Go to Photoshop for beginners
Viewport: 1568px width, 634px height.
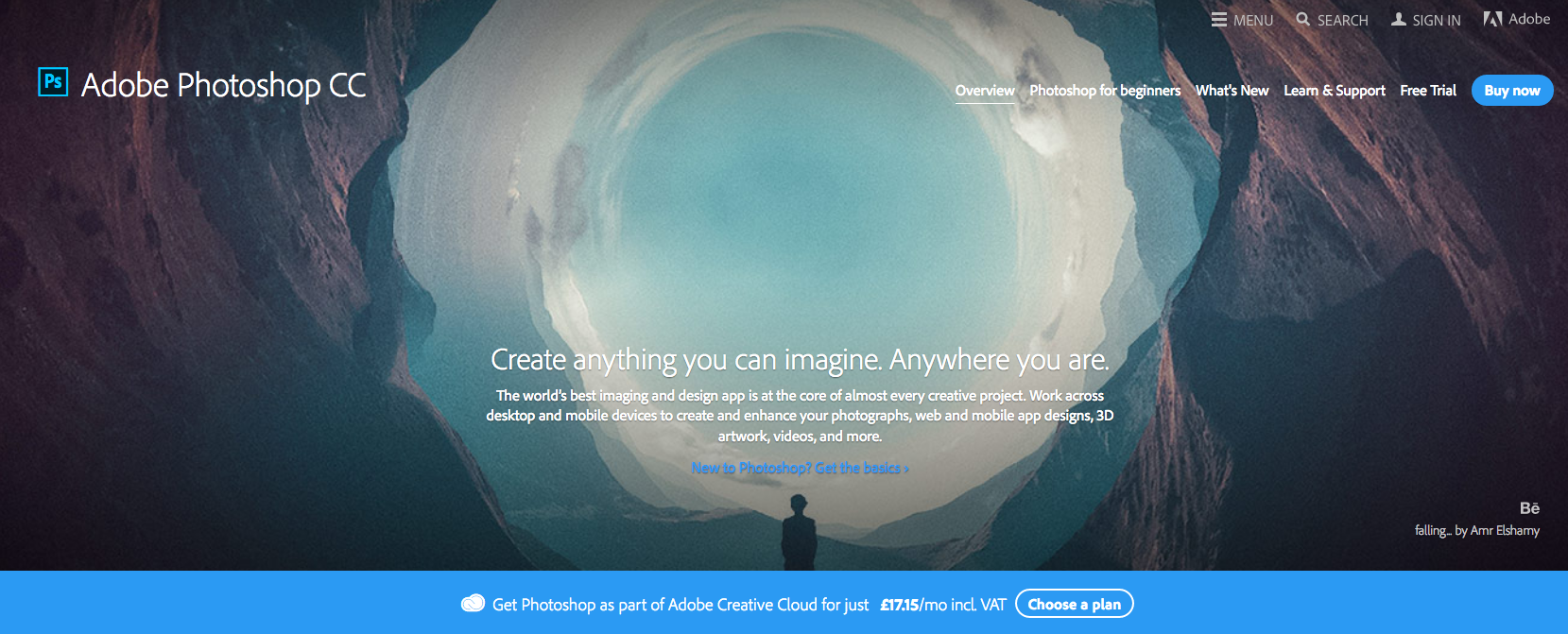pos(1105,91)
